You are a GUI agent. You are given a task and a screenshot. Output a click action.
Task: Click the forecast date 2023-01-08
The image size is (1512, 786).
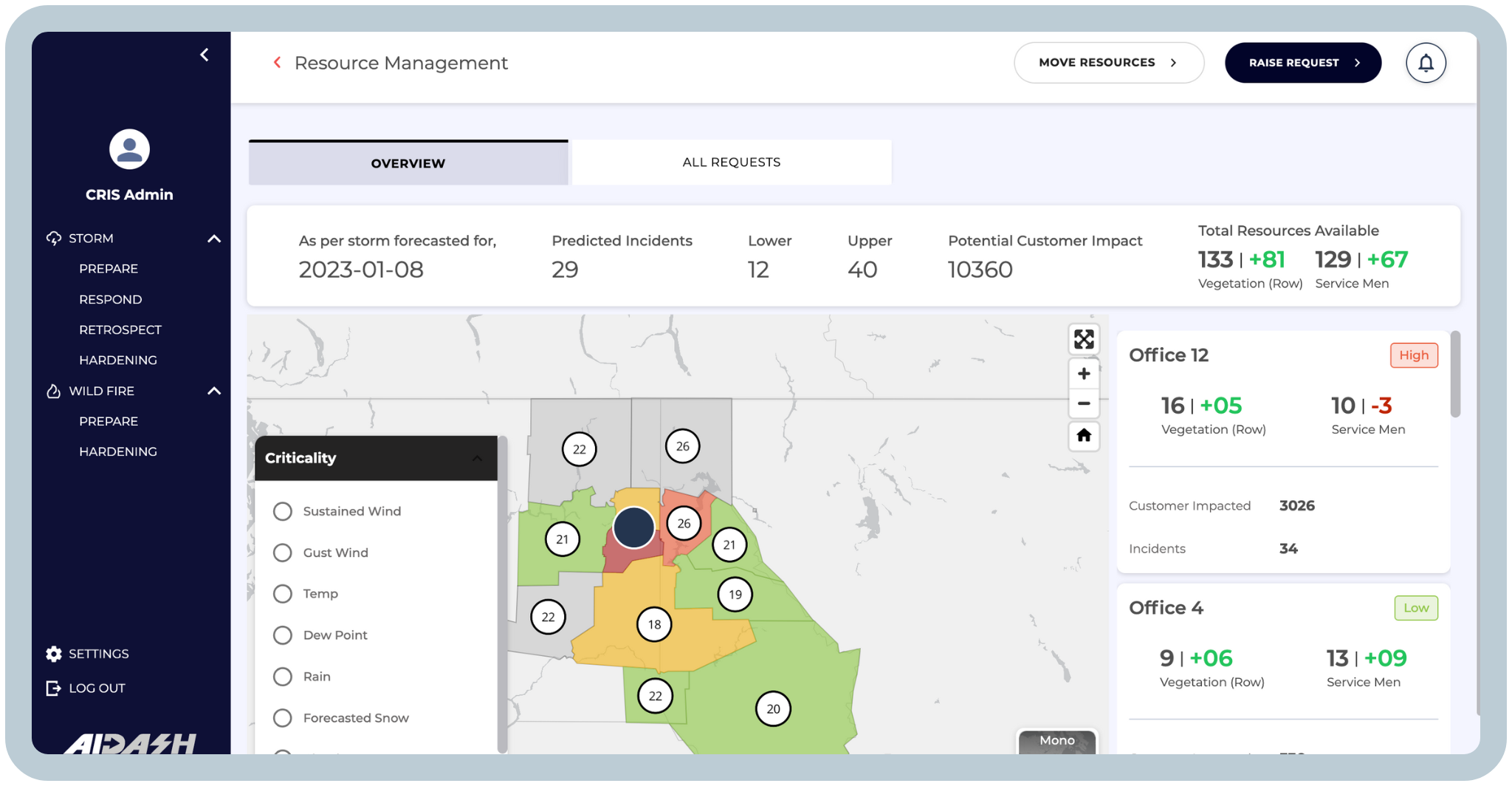coord(361,270)
